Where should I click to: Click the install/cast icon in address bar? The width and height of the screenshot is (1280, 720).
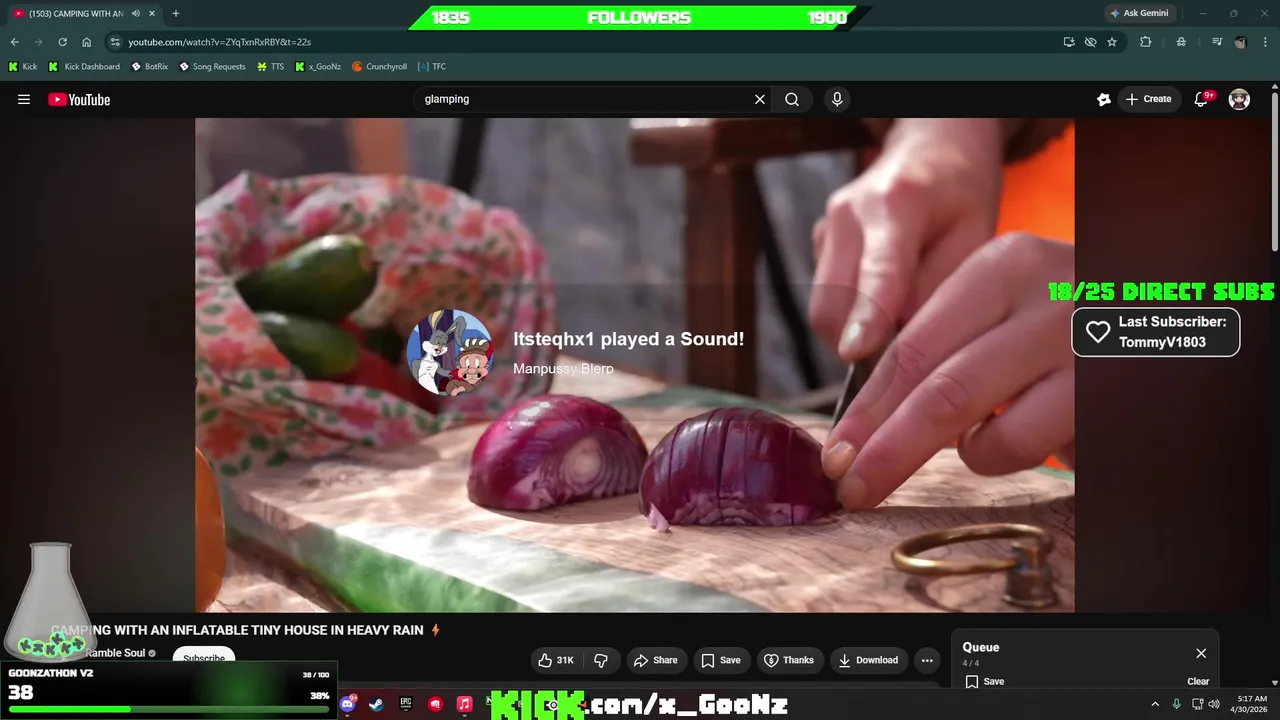tap(1069, 42)
